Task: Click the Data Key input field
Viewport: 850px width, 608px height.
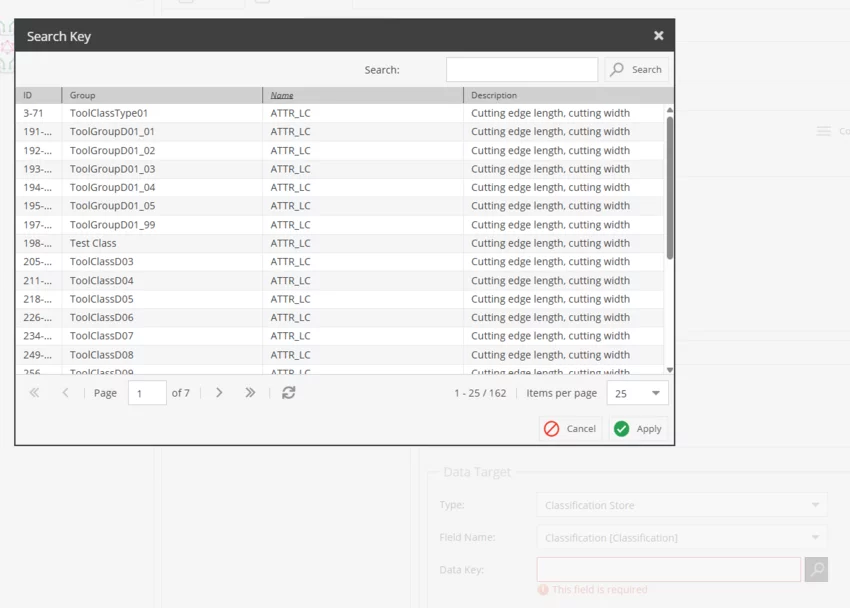Action: (x=668, y=570)
